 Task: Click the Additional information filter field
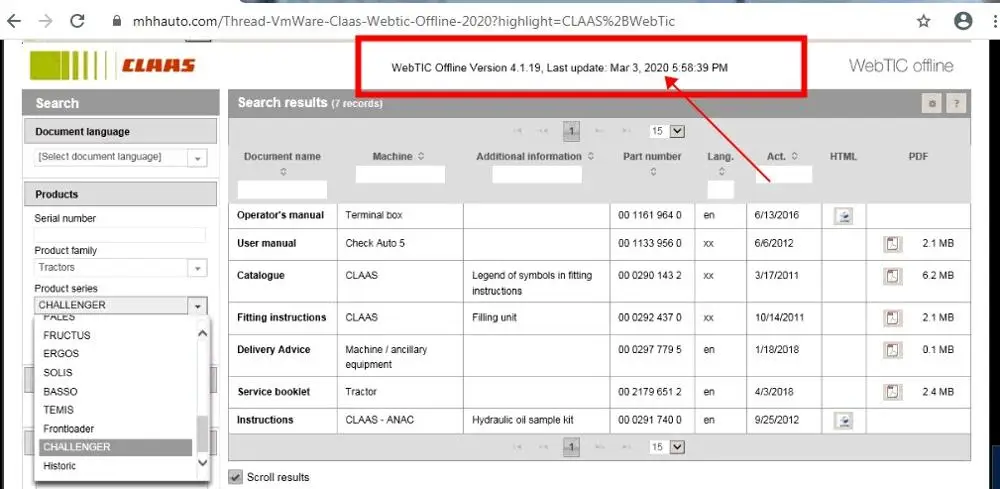tap(537, 175)
